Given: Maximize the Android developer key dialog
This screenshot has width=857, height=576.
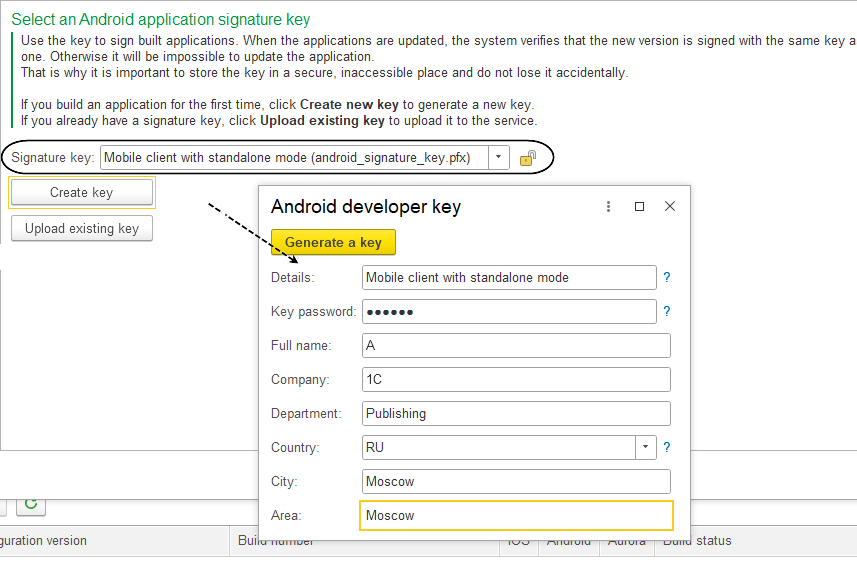Looking at the screenshot, I should 640,207.
